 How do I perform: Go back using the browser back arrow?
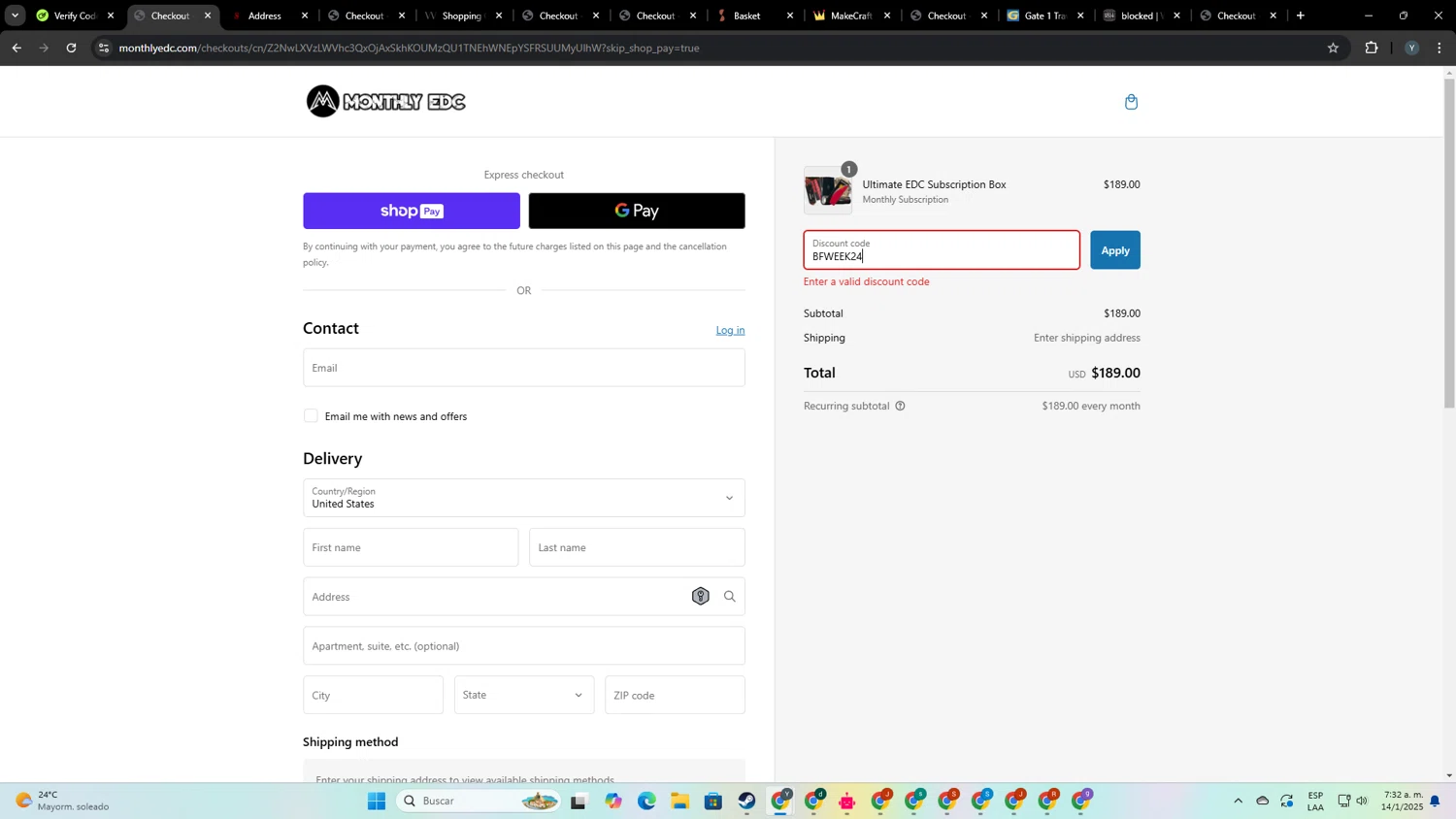pyautogui.click(x=17, y=48)
